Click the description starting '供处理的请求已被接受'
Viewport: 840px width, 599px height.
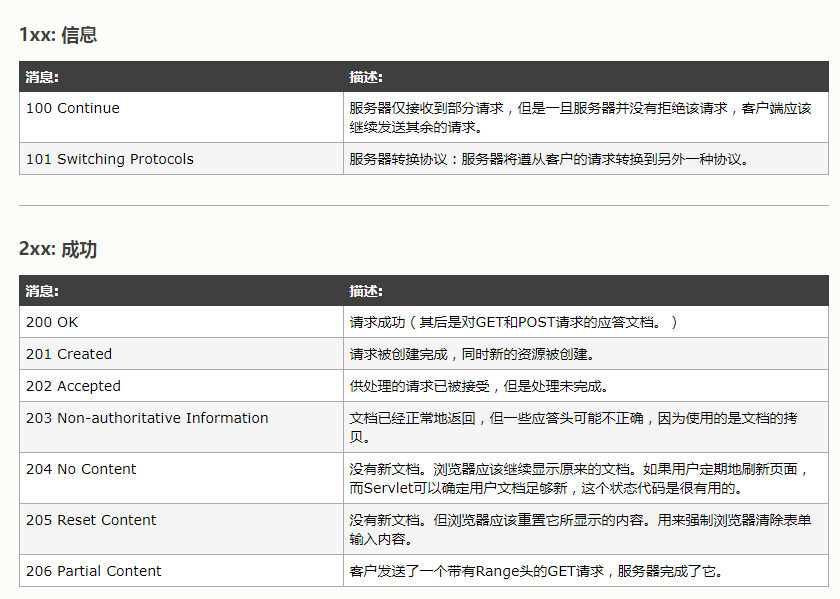[x=586, y=386]
